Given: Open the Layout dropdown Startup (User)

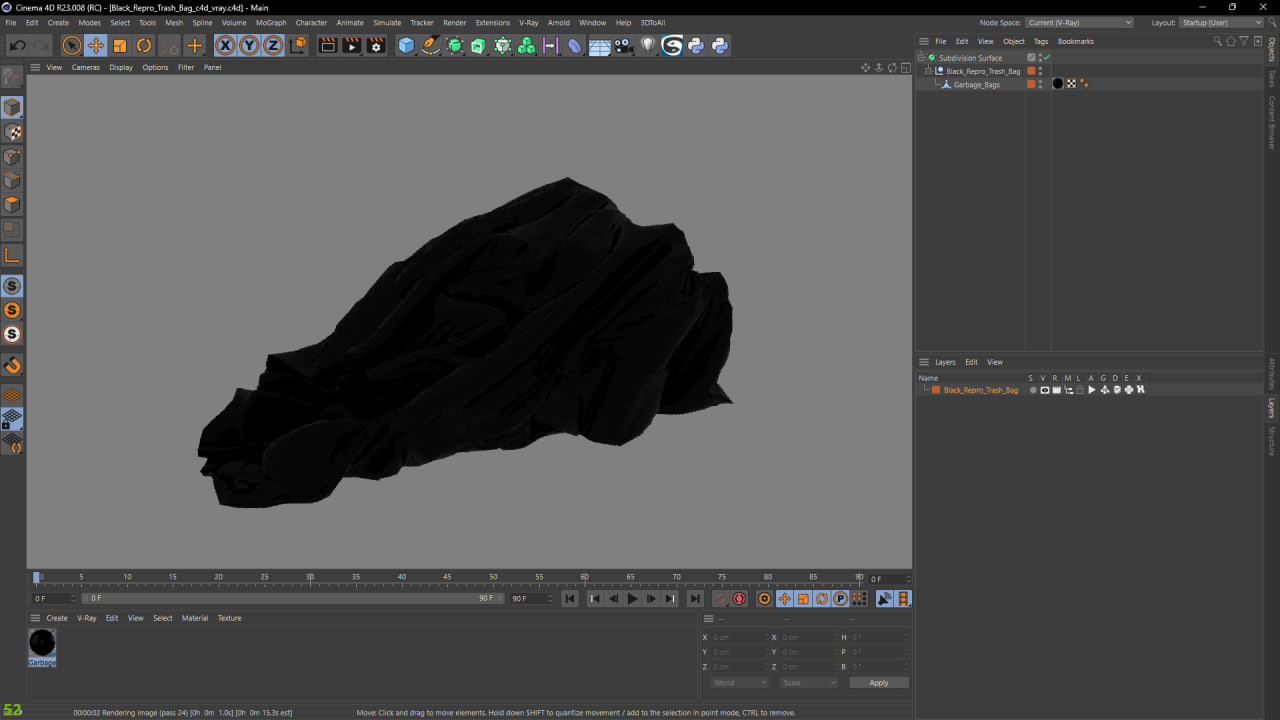Looking at the screenshot, I should tap(1221, 22).
